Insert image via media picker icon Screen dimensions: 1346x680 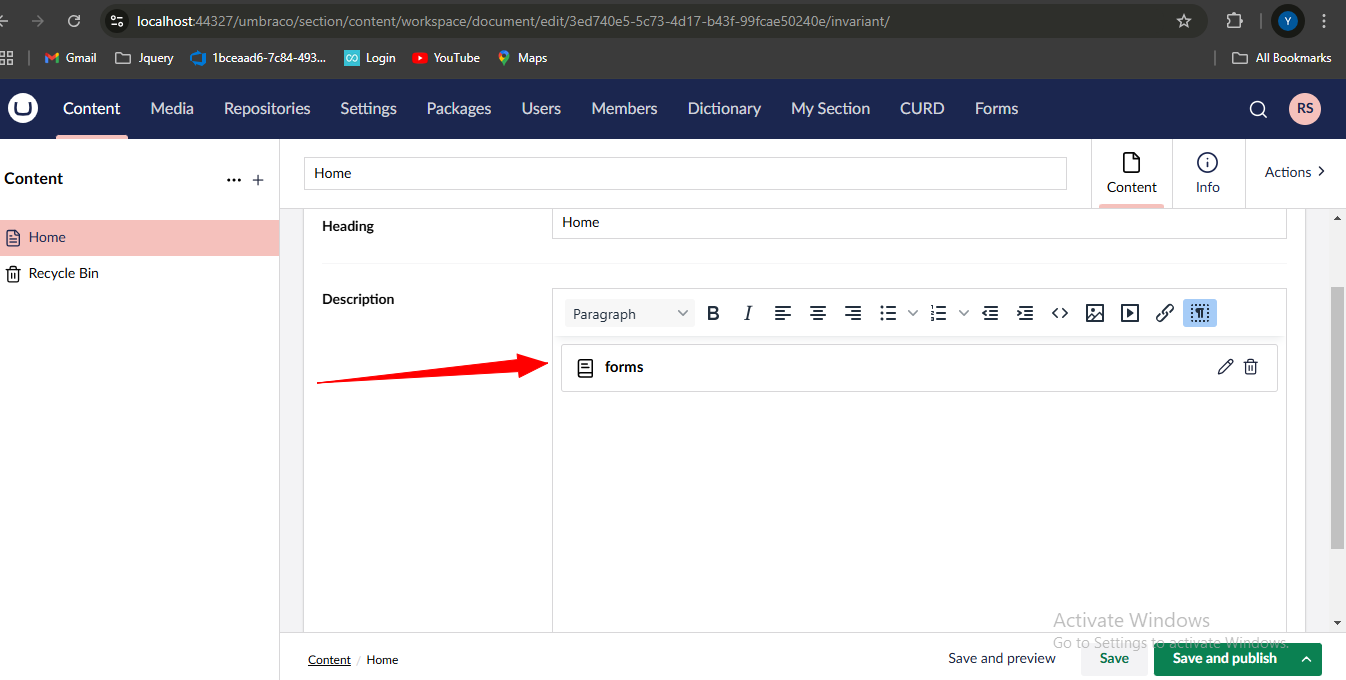tap(1095, 313)
